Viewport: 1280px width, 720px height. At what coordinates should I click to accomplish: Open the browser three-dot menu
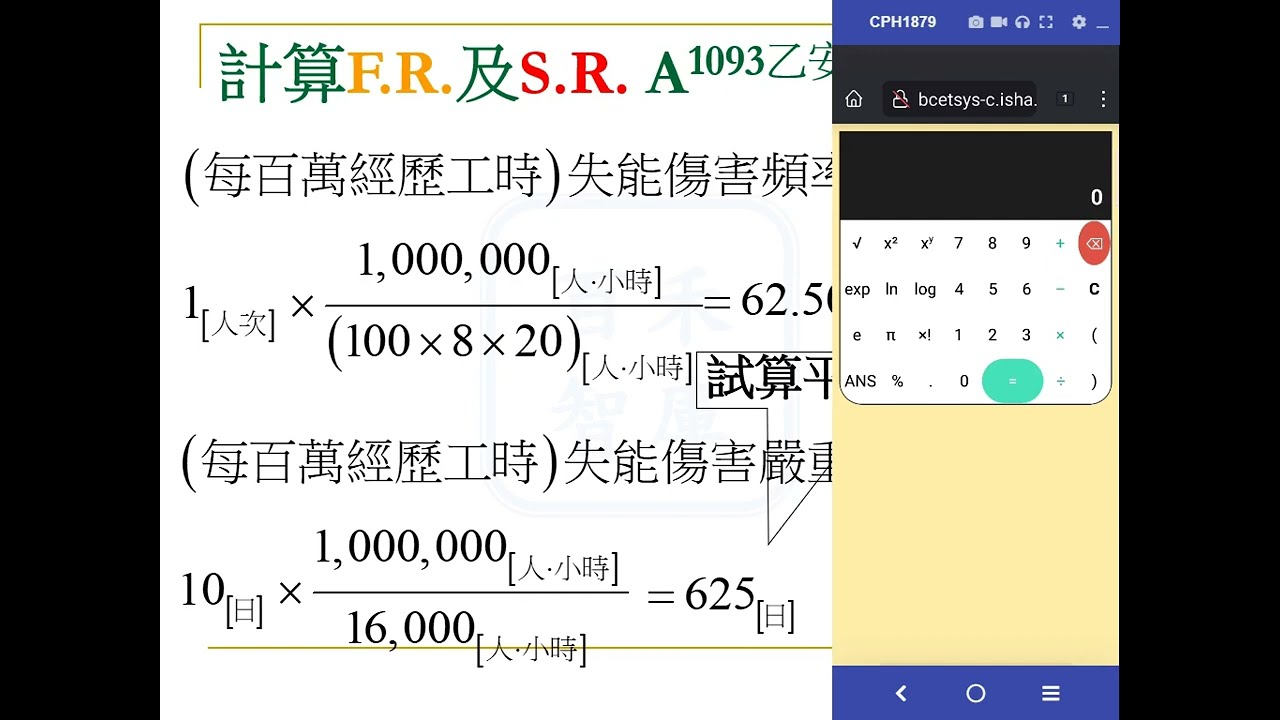click(1103, 99)
